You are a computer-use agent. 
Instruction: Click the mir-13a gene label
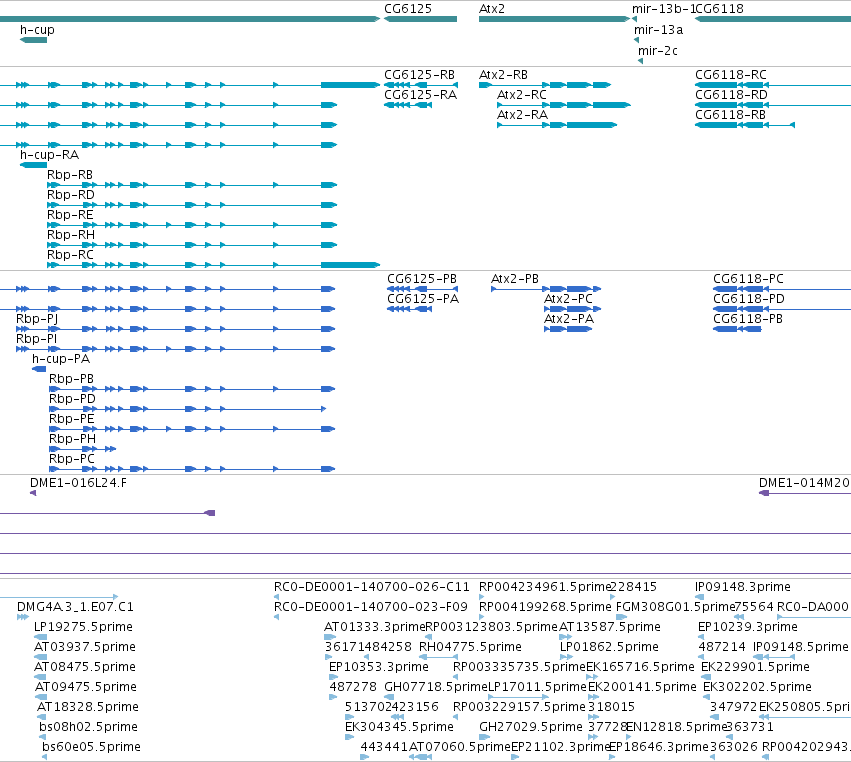(x=658, y=30)
